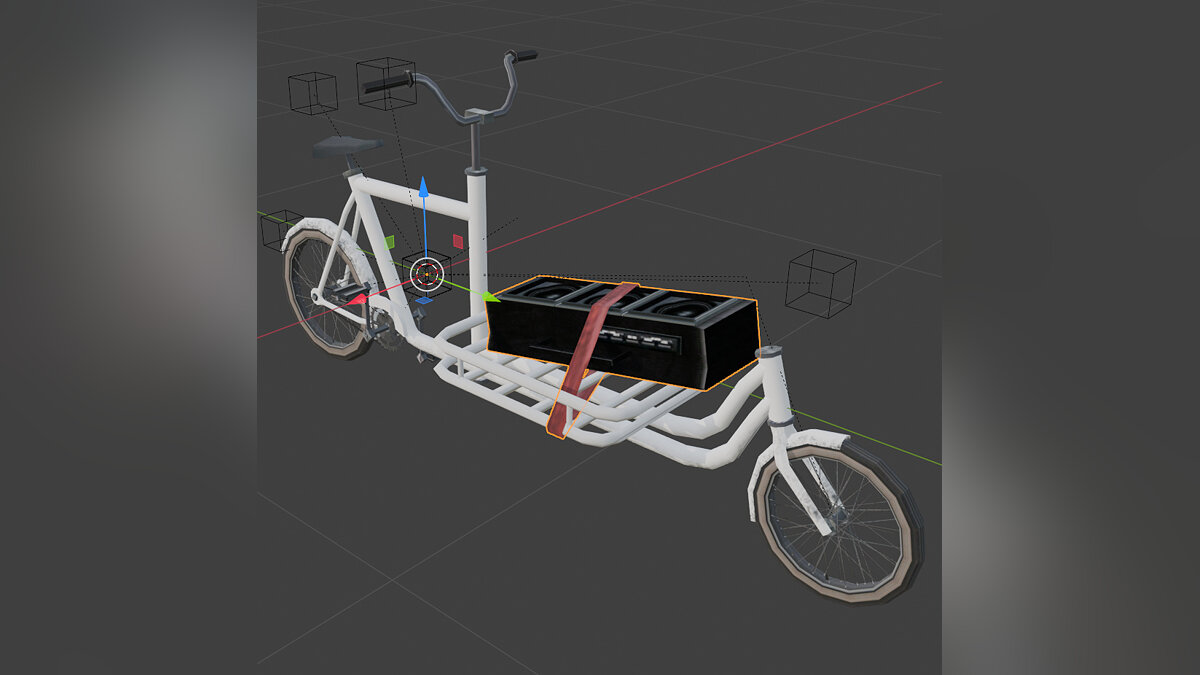Viewport: 1200px width, 675px height.
Task: Select the empty cube around the left handlebar grip
Action: point(386,84)
